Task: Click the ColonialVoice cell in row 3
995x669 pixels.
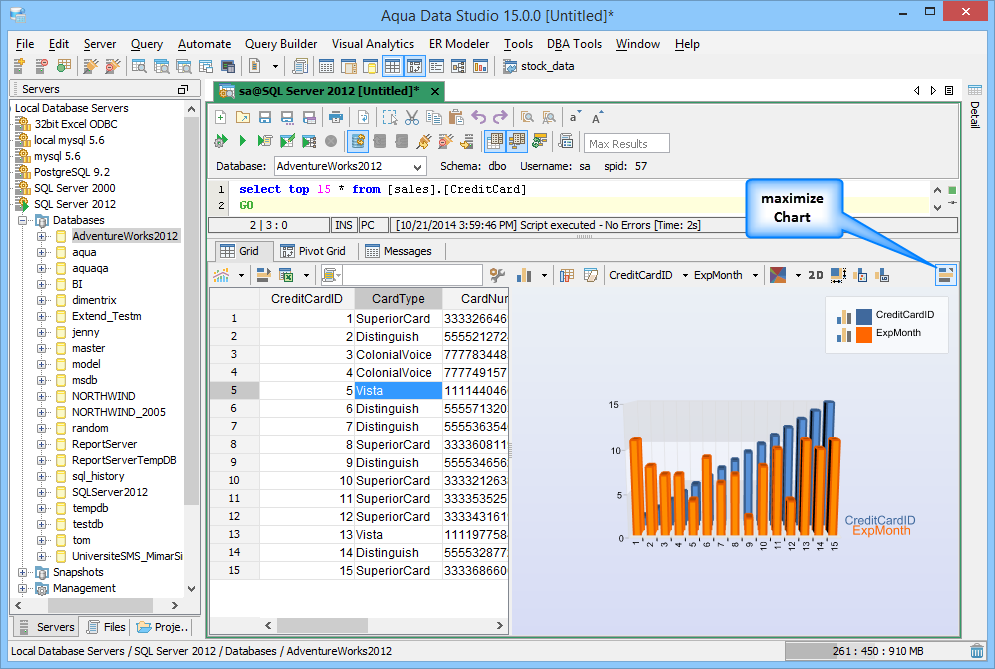Action: click(398, 355)
